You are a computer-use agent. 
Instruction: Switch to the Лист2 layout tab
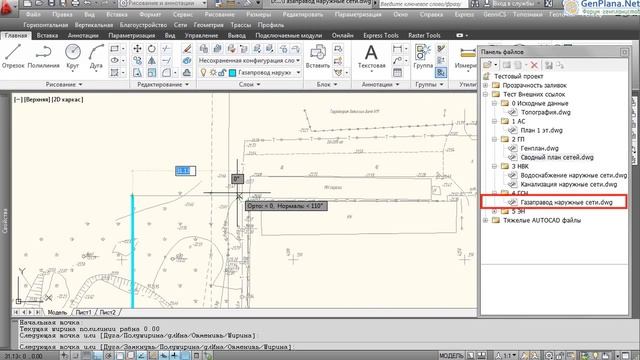[107, 312]
